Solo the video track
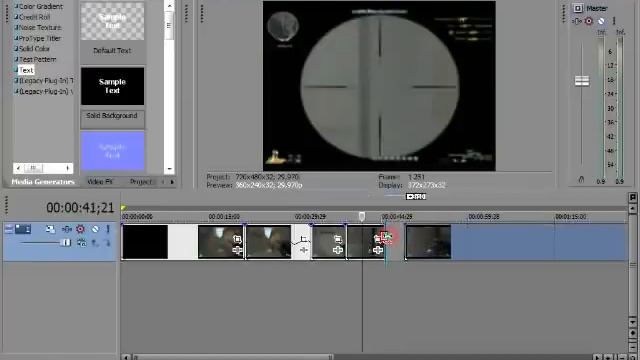Viewport: 640px width, 360px height. point(108,229)
